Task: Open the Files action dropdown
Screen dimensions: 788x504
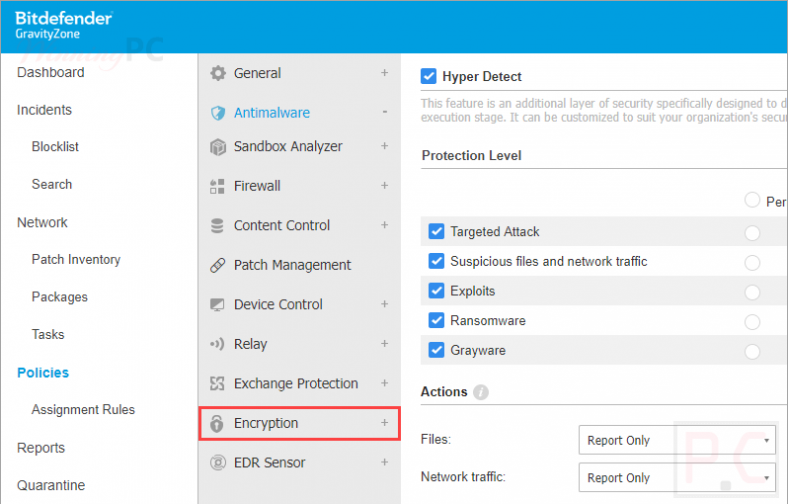Action: click(676, 440)
